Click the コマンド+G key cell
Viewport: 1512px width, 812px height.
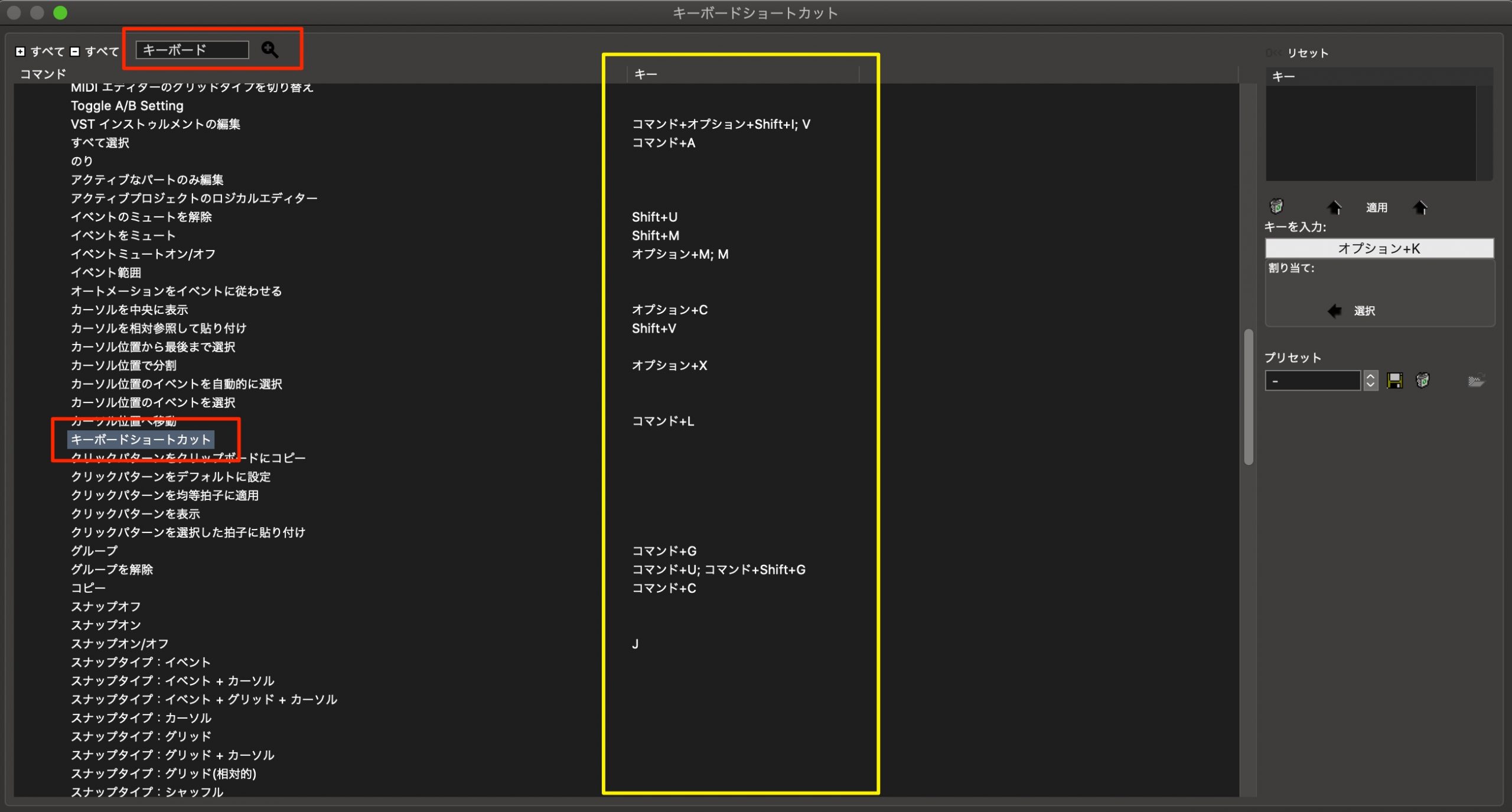pyautogui.click(x=664, y=551)
